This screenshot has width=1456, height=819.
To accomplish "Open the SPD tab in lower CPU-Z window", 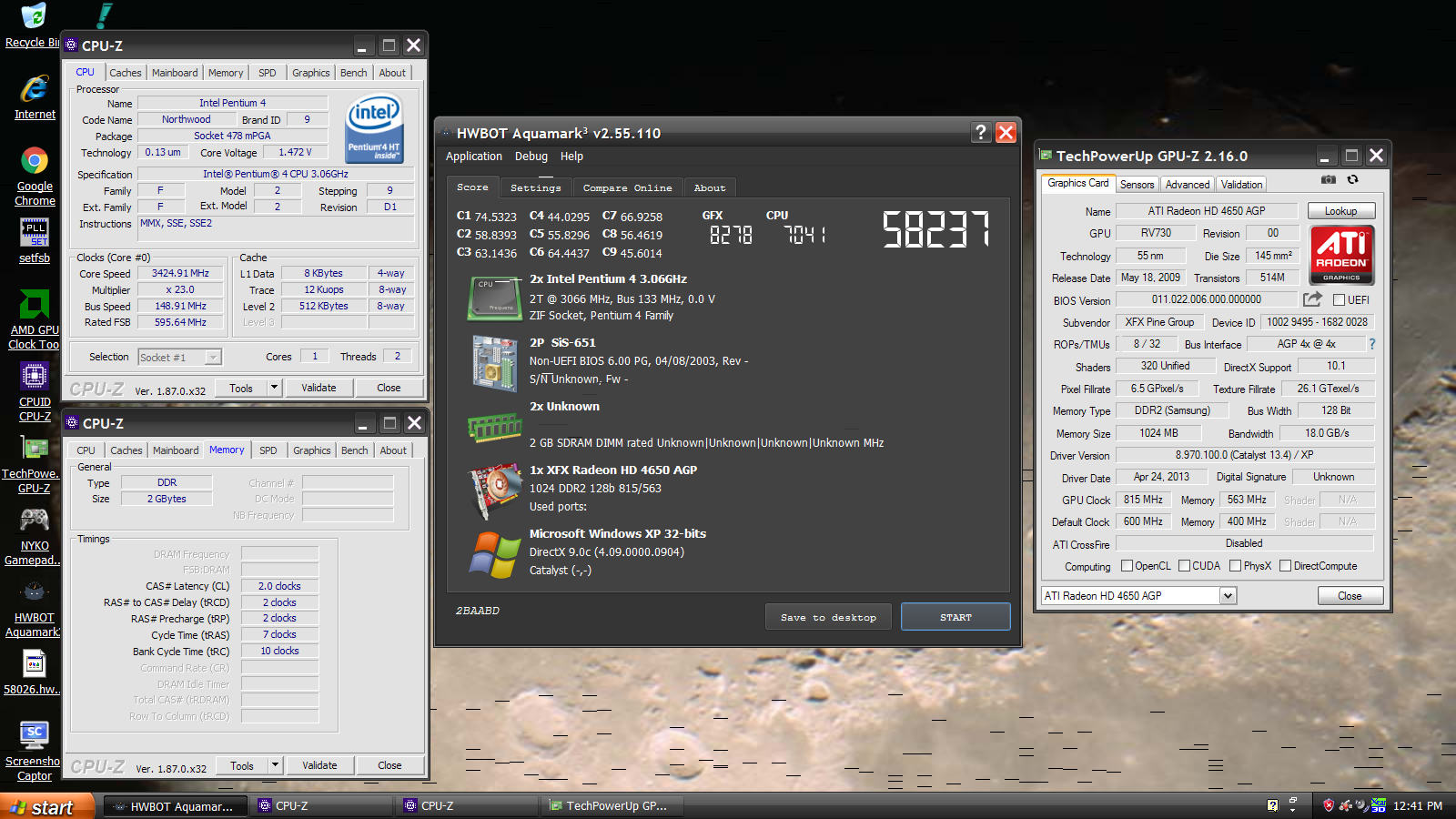I will pyautogui.click(x=268, y=450).
